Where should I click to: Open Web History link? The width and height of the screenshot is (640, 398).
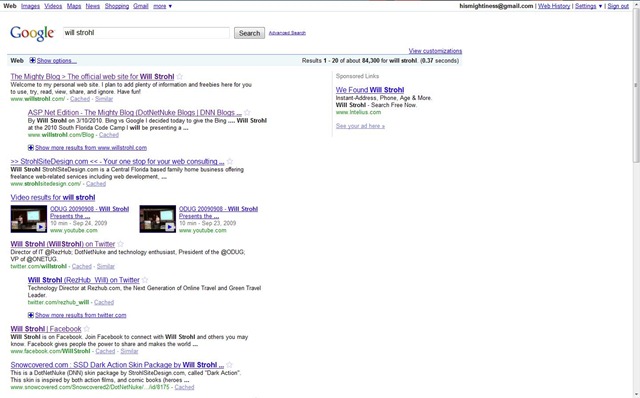point(554,6)
